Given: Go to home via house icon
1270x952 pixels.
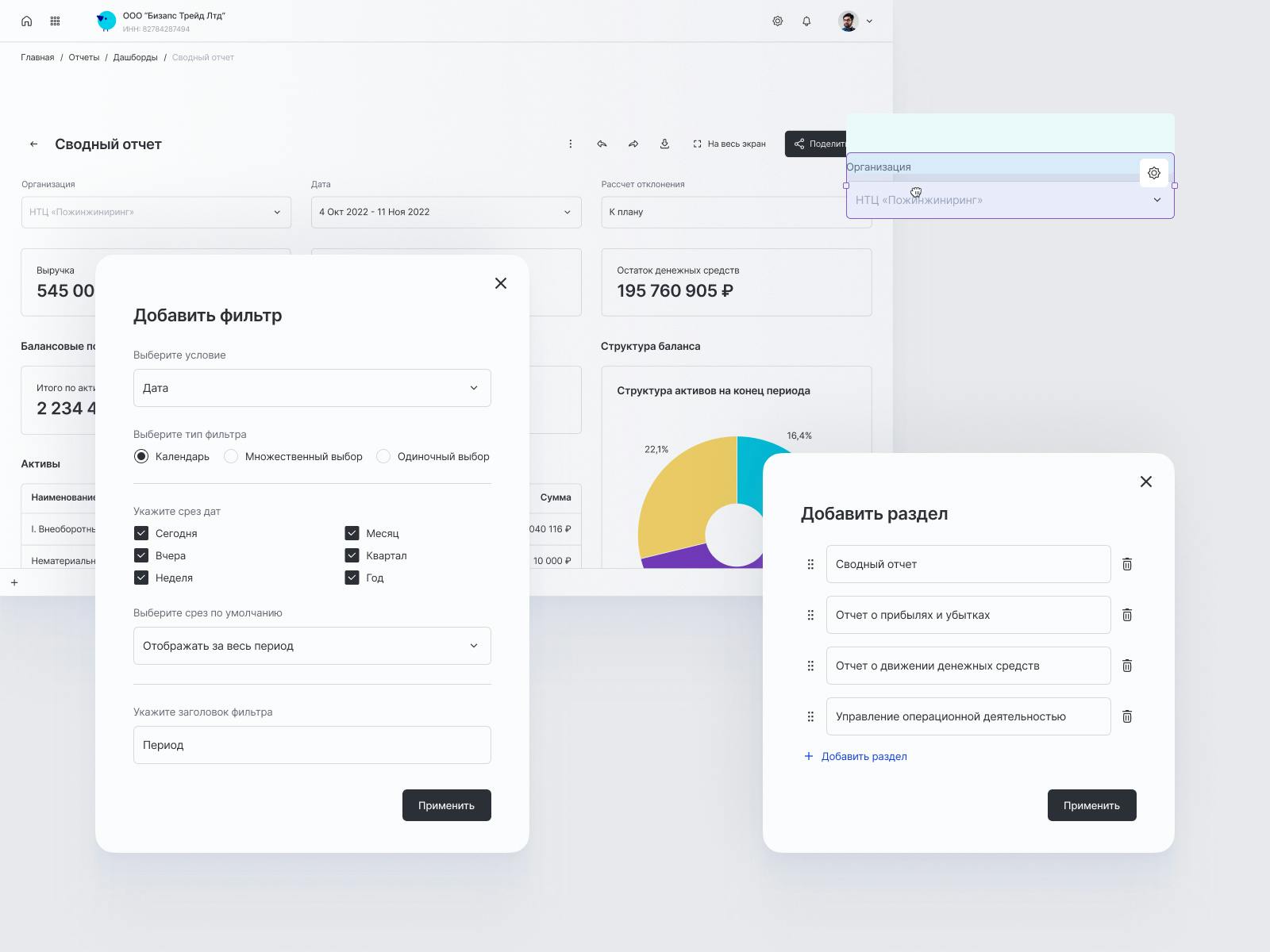Looking at the screenshot, I should click(x=26, y=21).
